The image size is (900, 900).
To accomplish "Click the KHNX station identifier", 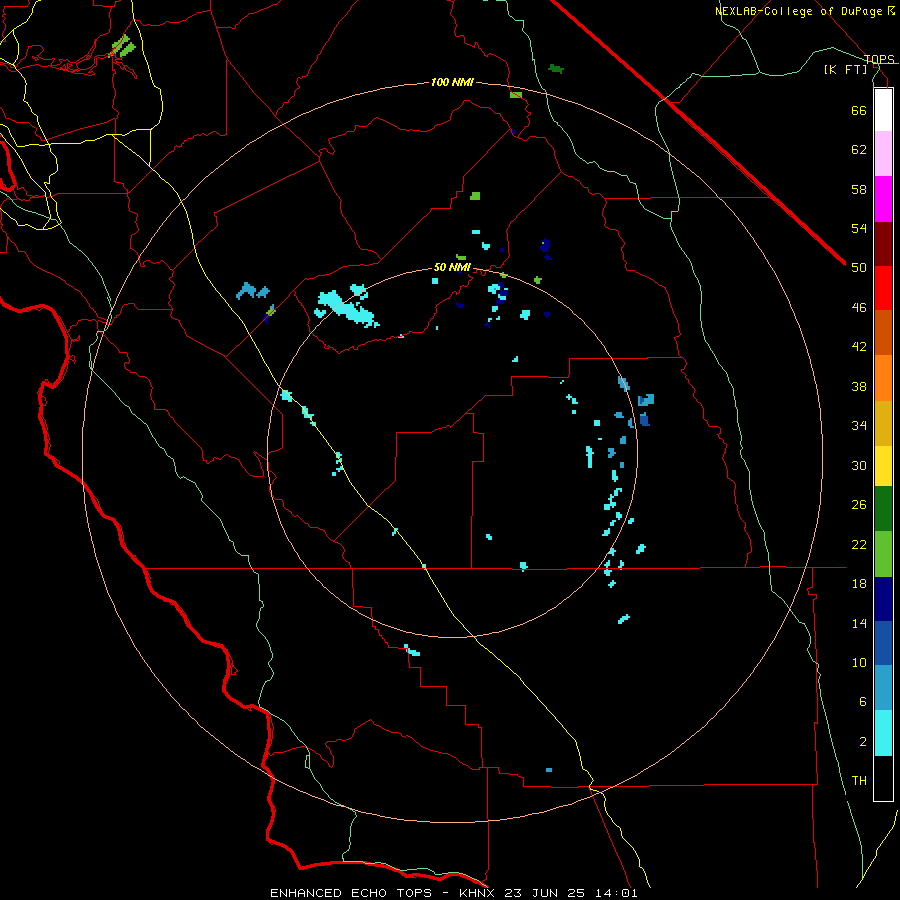I will 479,893.
